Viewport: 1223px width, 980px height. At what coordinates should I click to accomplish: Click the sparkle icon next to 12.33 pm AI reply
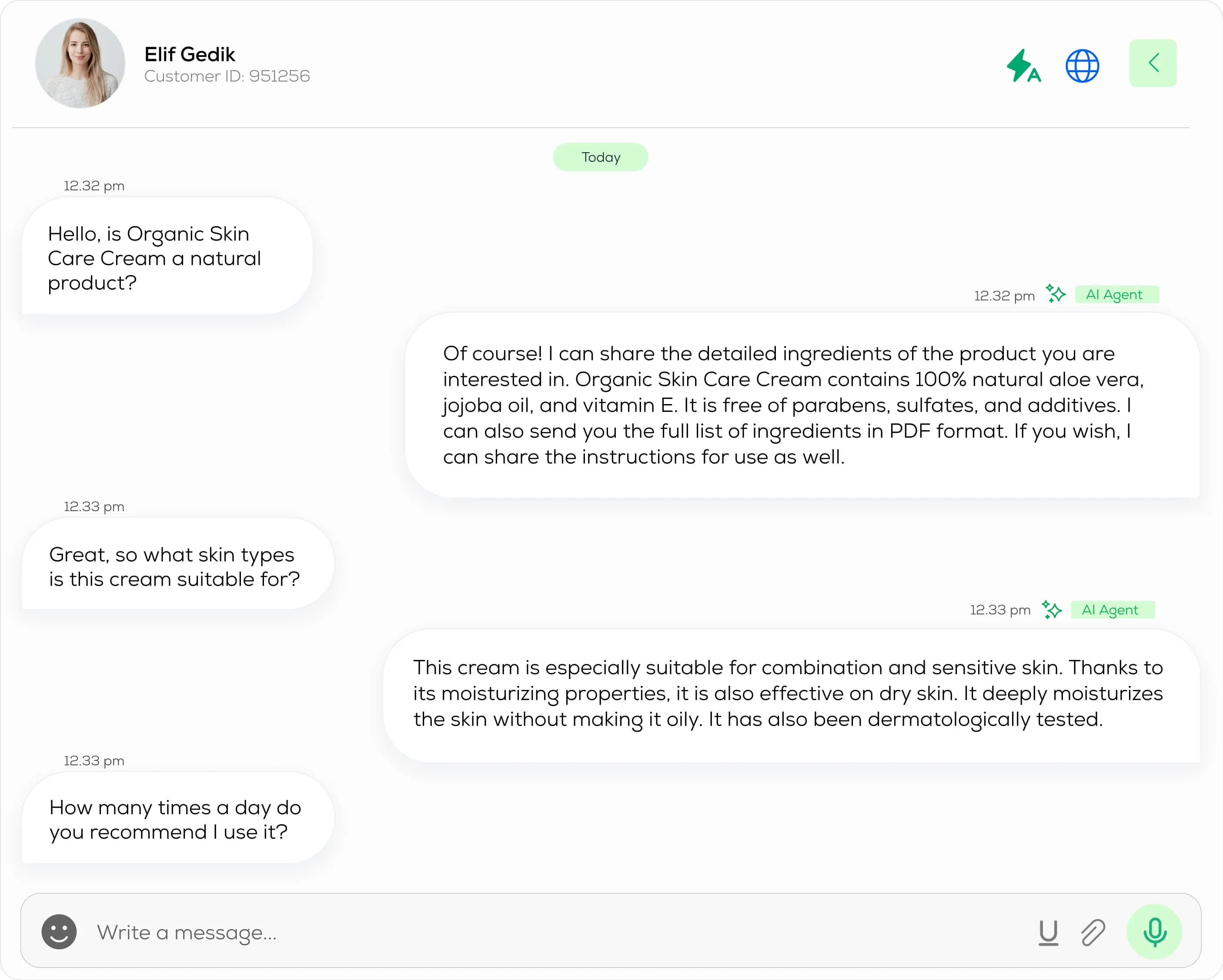pyautogui.click(x=1053, y=609)
